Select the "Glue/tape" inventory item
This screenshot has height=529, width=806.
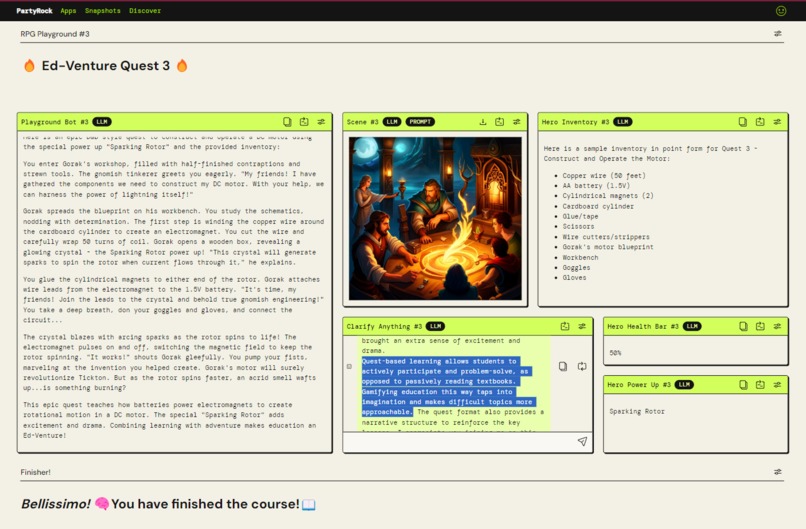point(580,216)
